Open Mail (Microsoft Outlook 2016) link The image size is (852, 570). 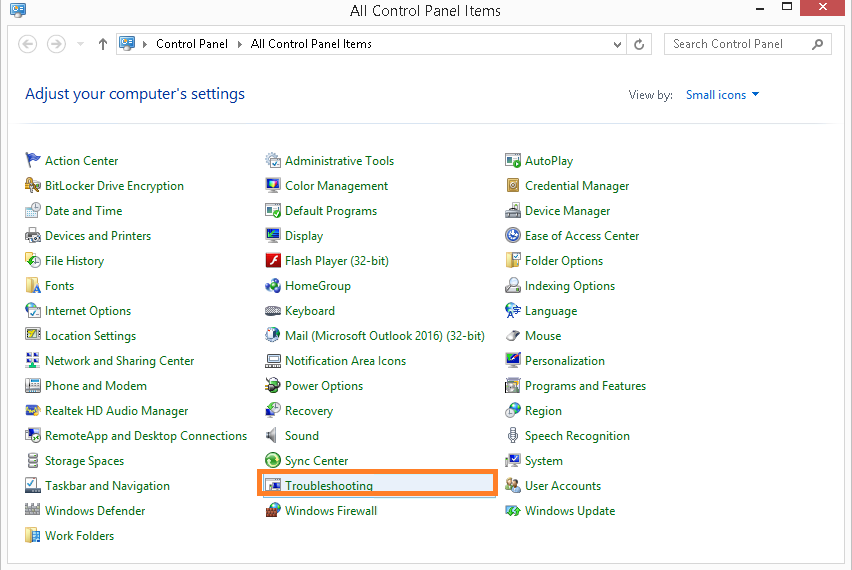click(x=385, y=336)
